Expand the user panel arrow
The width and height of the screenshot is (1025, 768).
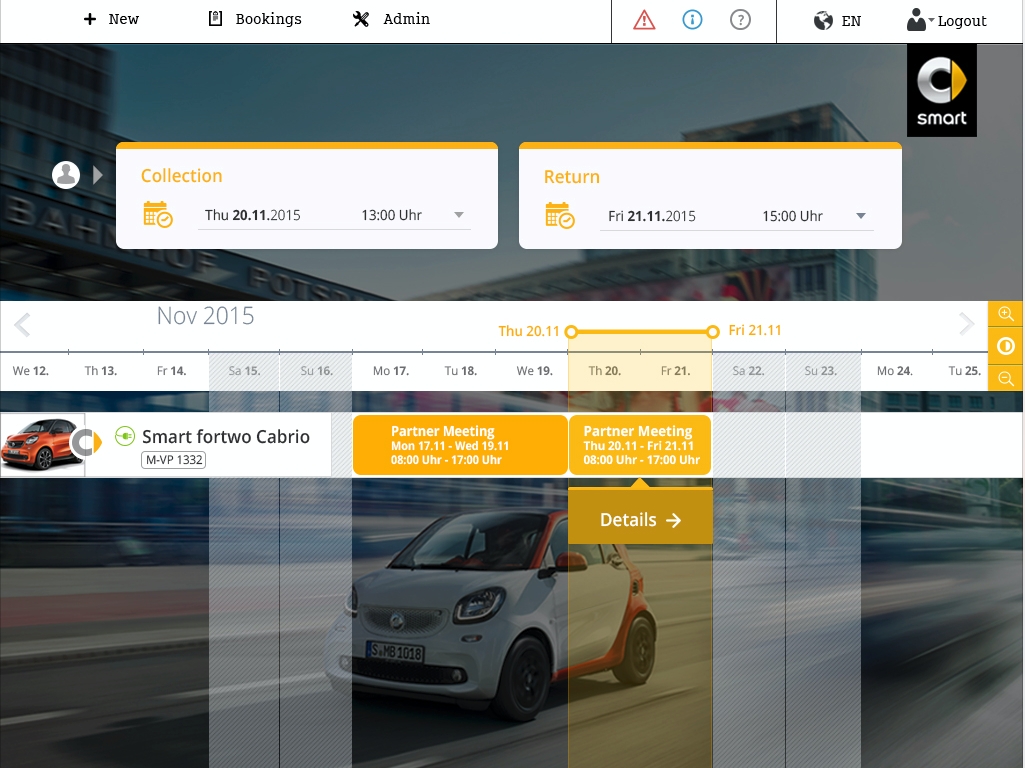tap(97, 175)
